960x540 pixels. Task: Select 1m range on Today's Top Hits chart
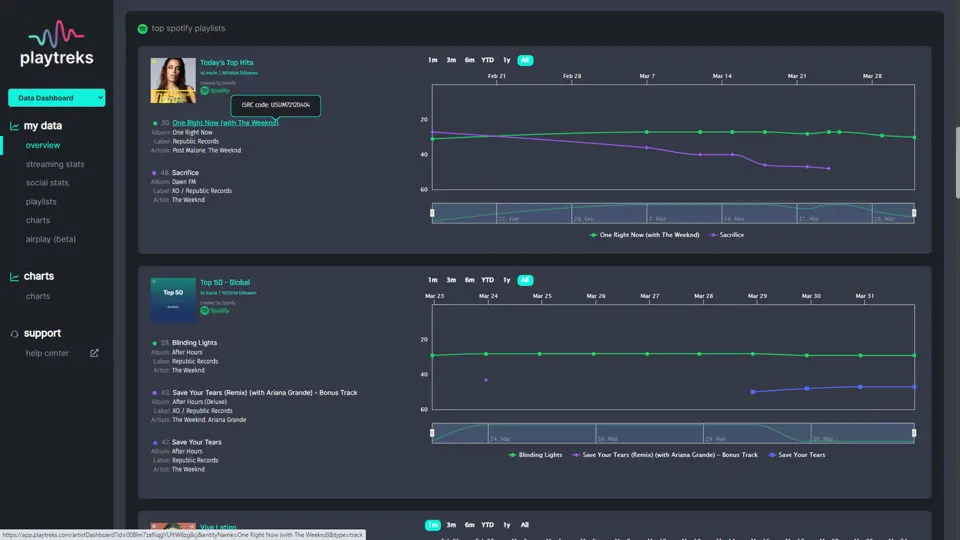(433, 60)
